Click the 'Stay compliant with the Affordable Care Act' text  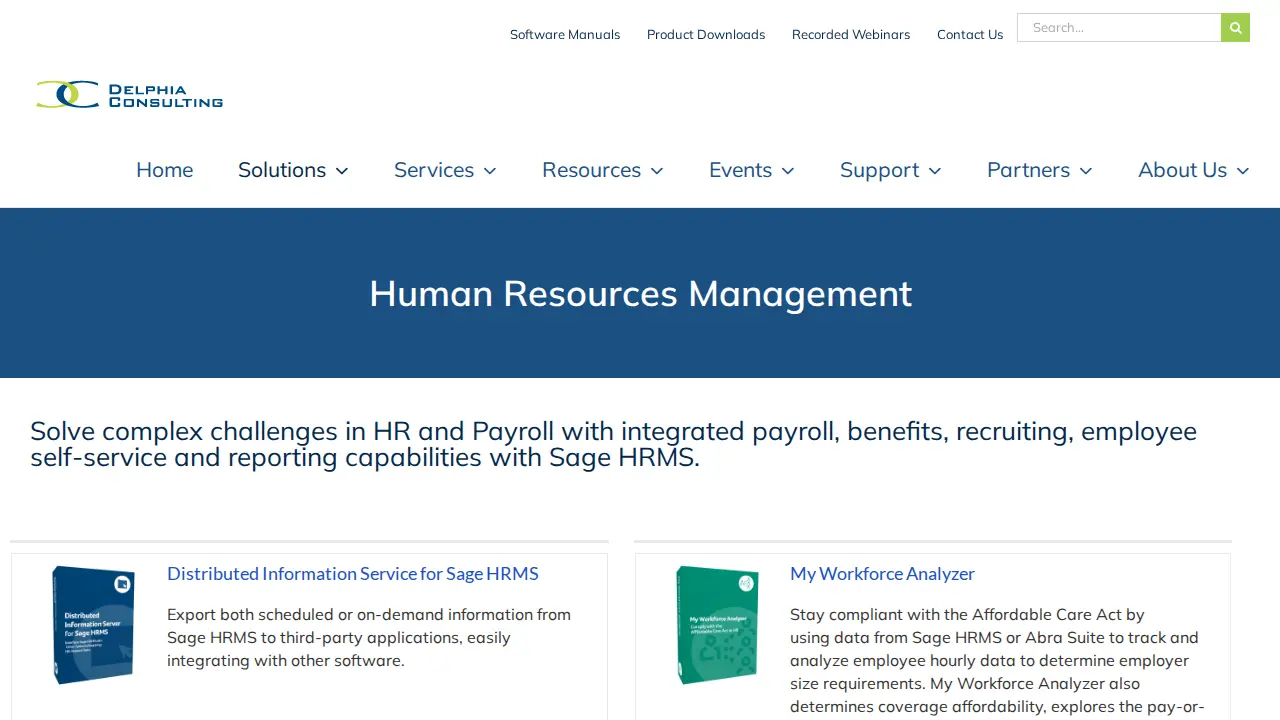pyautogui.click(x=997, y=662)
